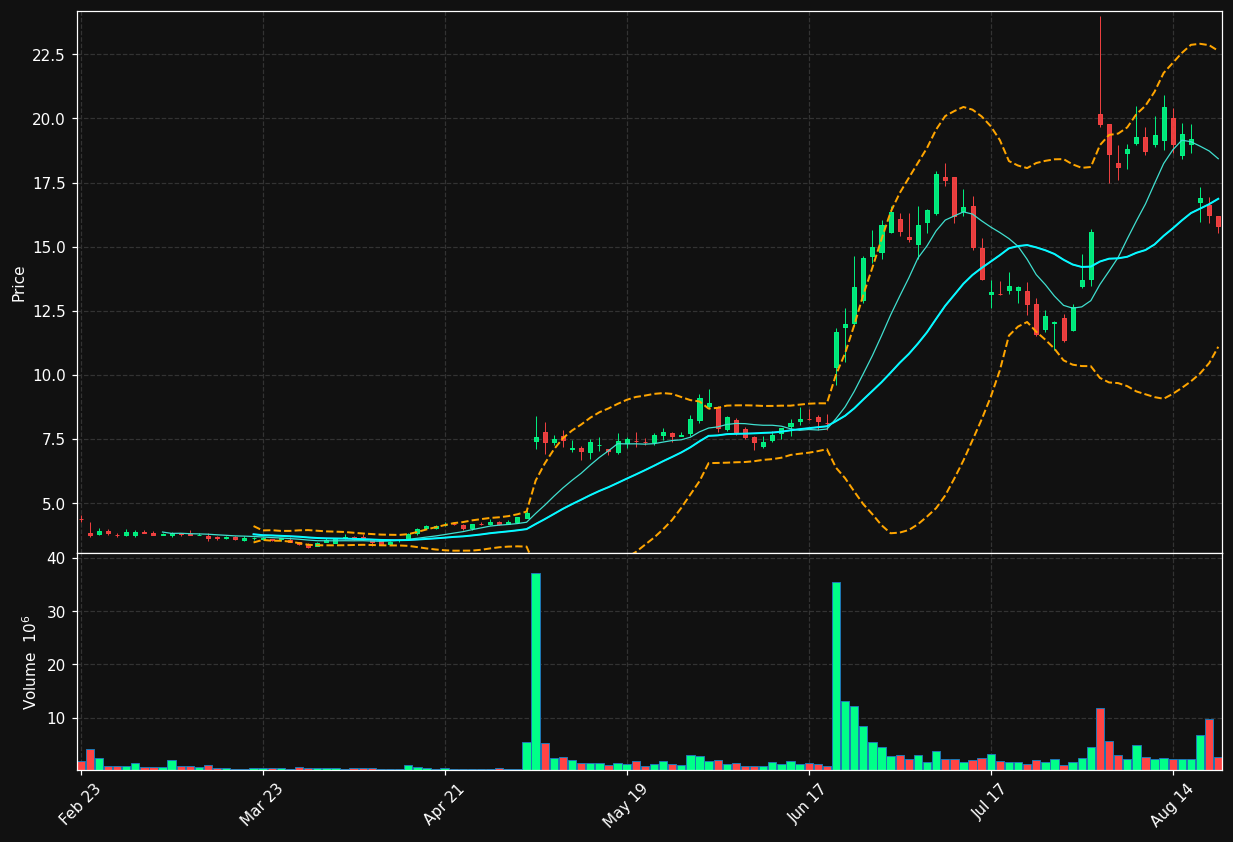This screenshot has height=842, width=1233.
Task: Click the 7.5 price axis label
Action: tap(52, 439)
